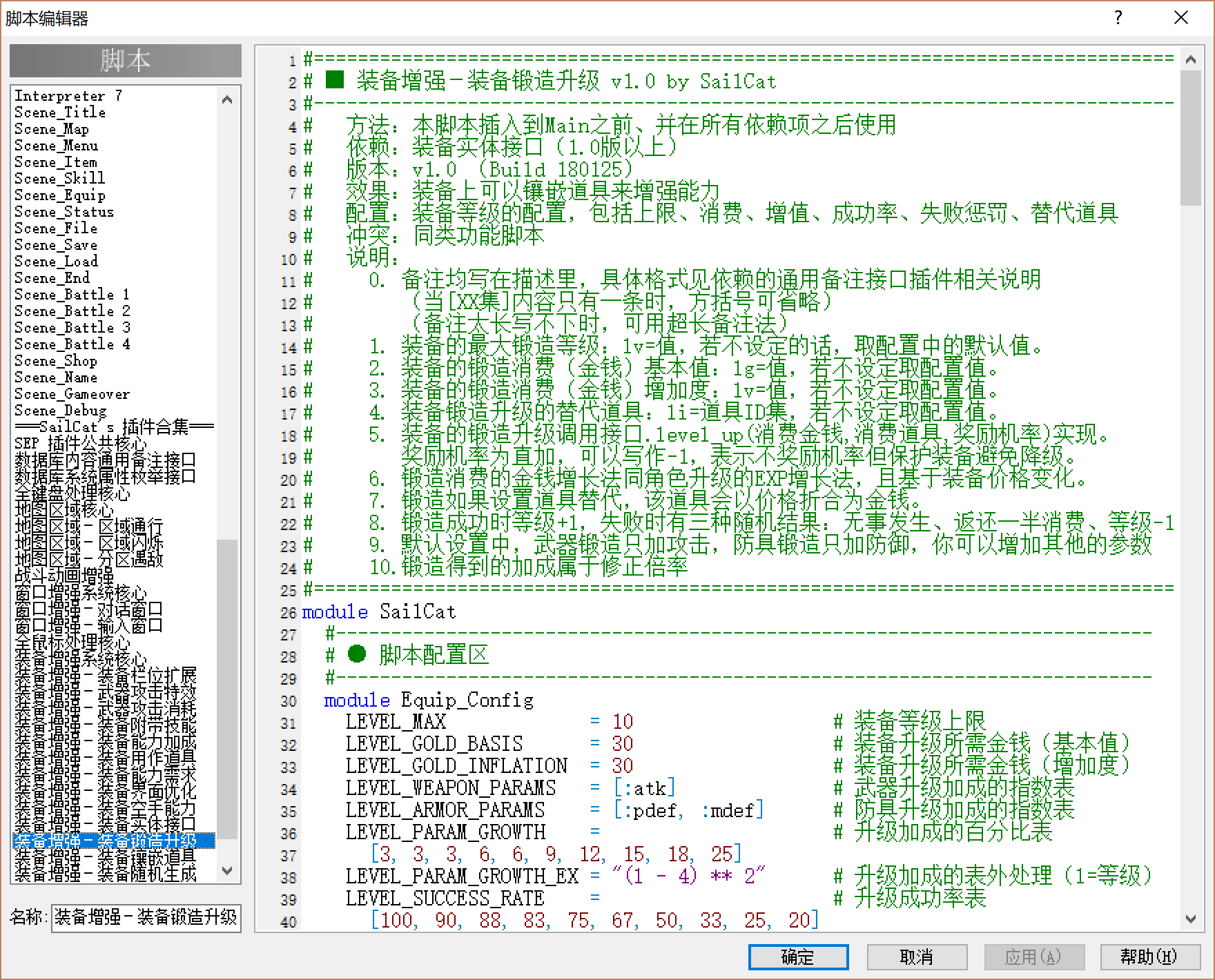Click the script list scrollbar thumb
This screenshot has width=1215, height=980.
pyautogui.click(x=227, y=689)
